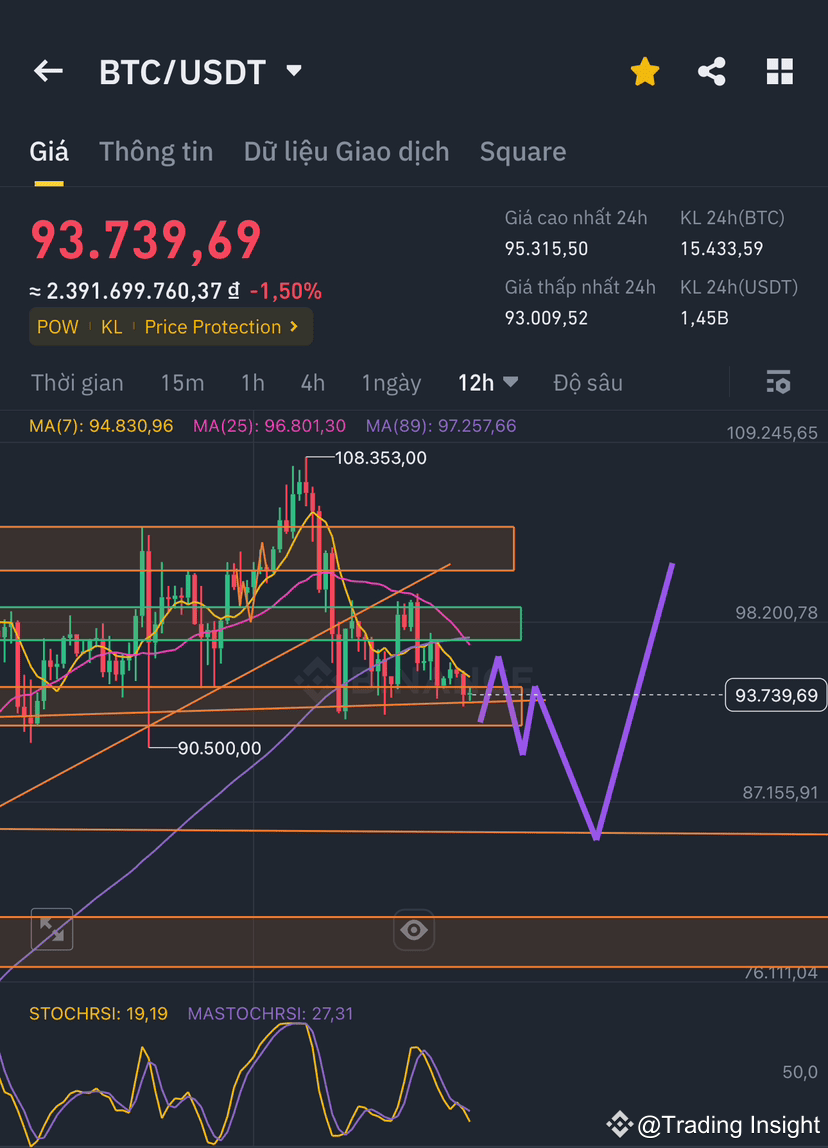Screen dimensions: 828x1148
Task: Tap the back arrow to exit the chart
Action: [48, 70]
